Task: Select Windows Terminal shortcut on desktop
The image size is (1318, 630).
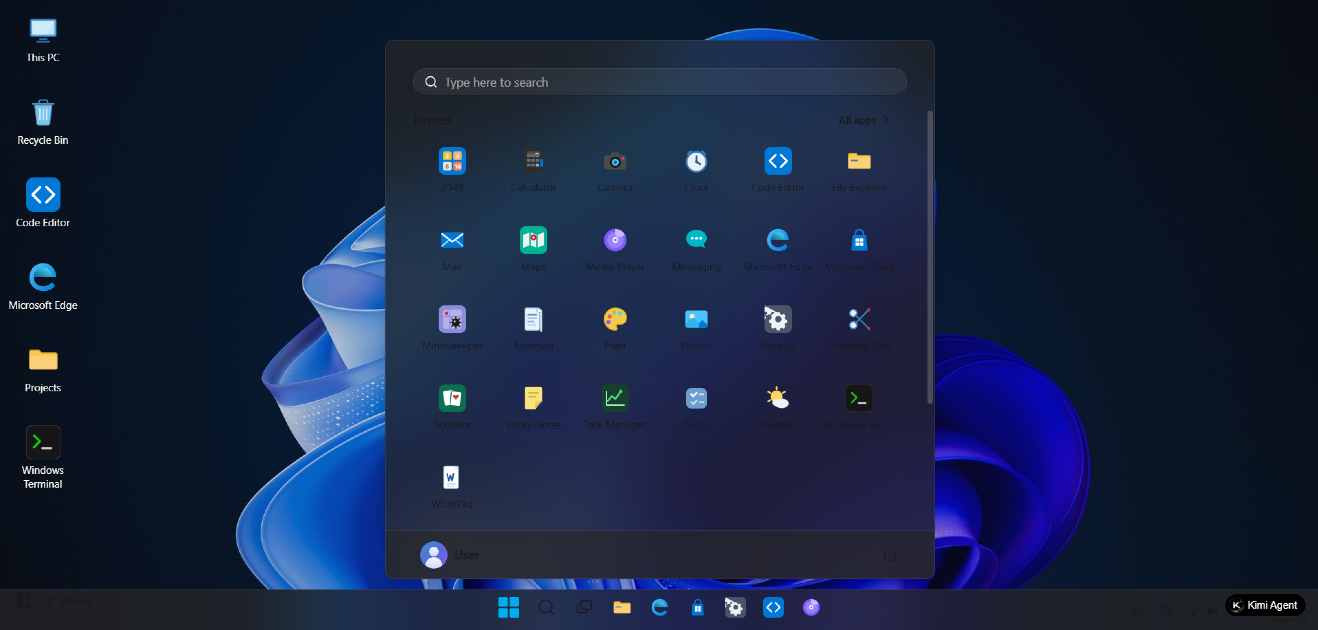Action: [x=43, y=458]
